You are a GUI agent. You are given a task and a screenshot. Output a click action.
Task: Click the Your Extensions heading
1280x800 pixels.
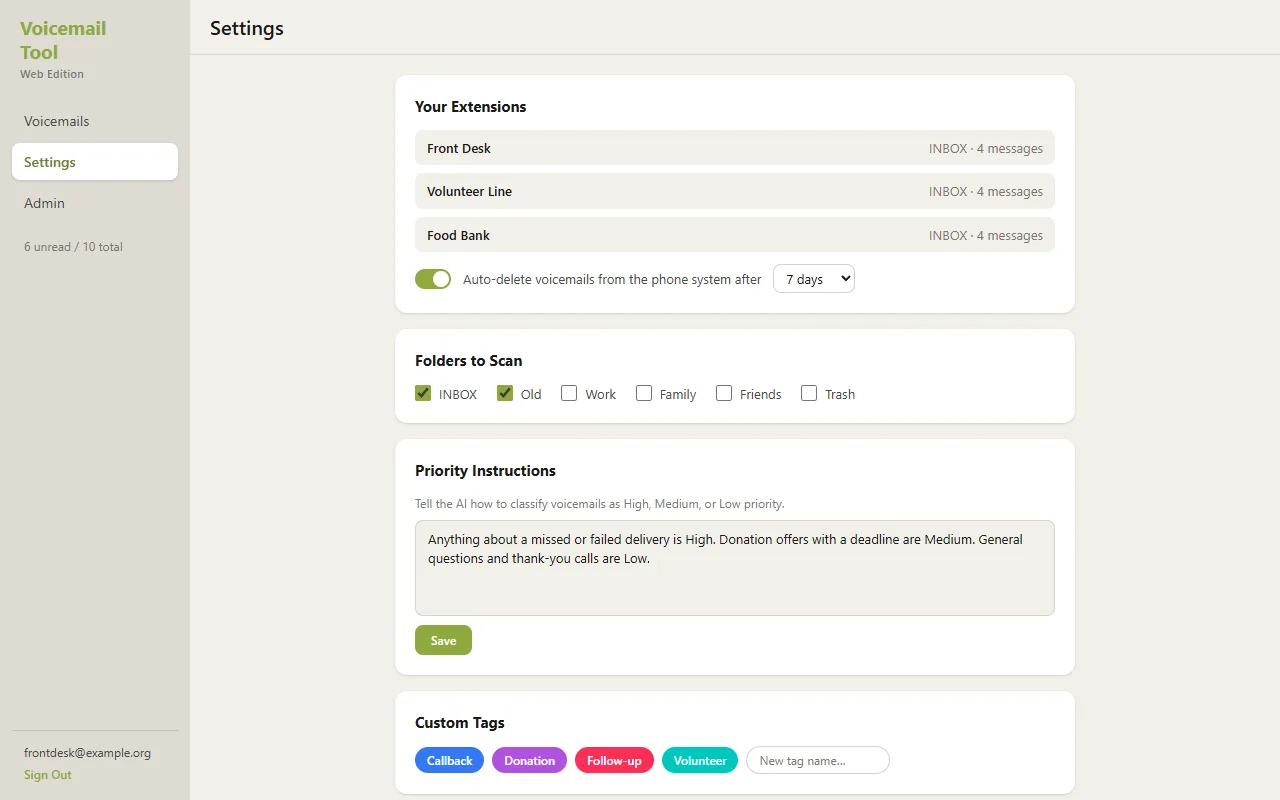(x=470, y=107)
